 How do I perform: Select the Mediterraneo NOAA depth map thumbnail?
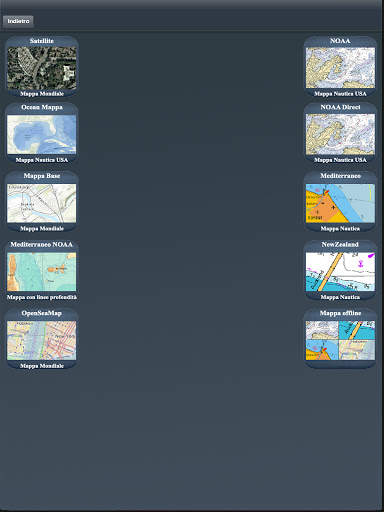[x=42, y=272]
